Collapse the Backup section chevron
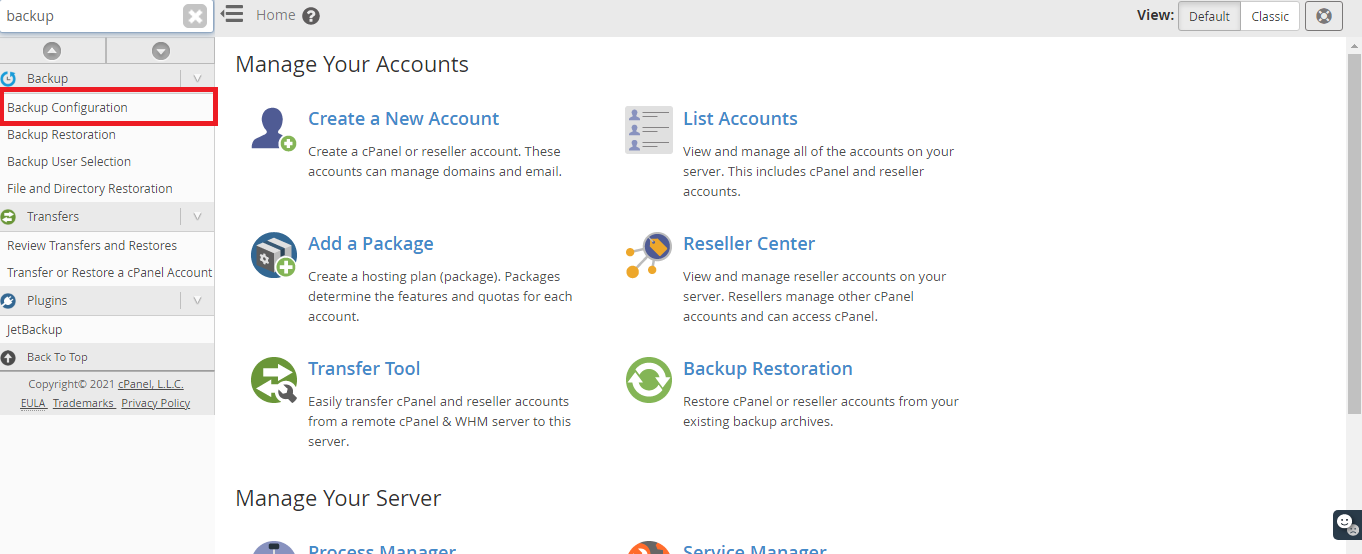Viewport: 1362px width, 554px height. [x=197, y=78]
